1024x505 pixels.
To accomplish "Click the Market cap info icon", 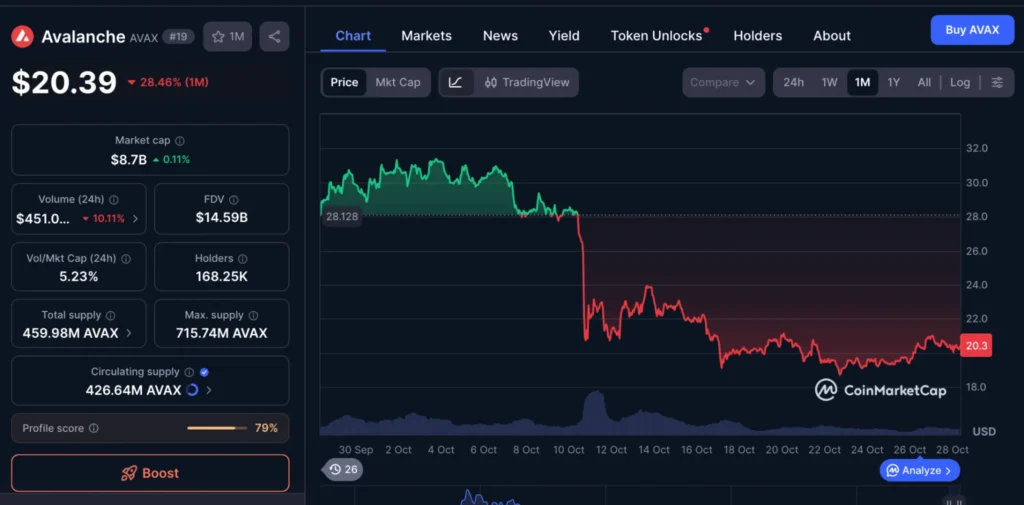I will tap(180, 141).
